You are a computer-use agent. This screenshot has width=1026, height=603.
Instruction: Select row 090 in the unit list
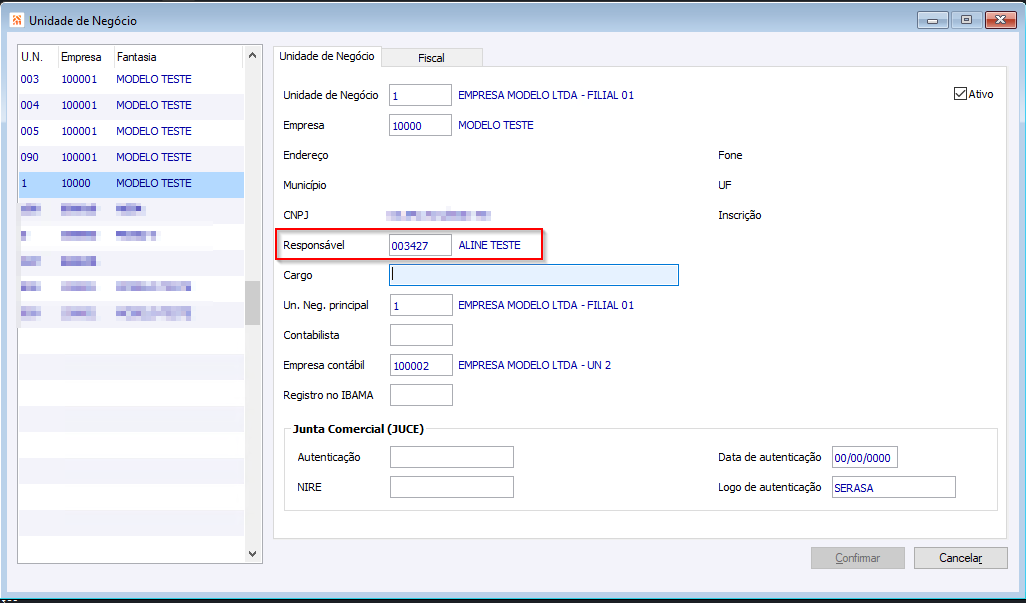(x=132, y=158)
